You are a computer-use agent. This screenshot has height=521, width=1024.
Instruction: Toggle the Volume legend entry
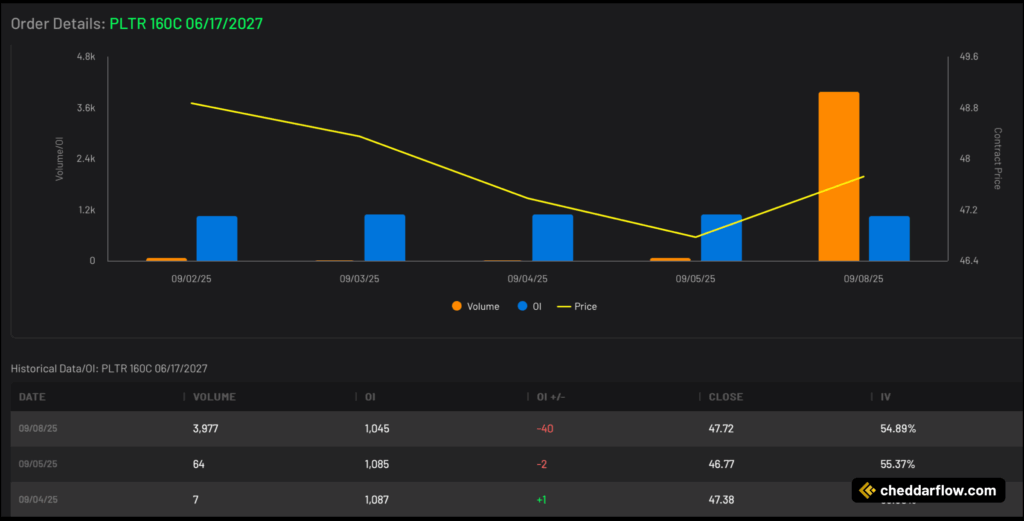click(x=475, y=306)
